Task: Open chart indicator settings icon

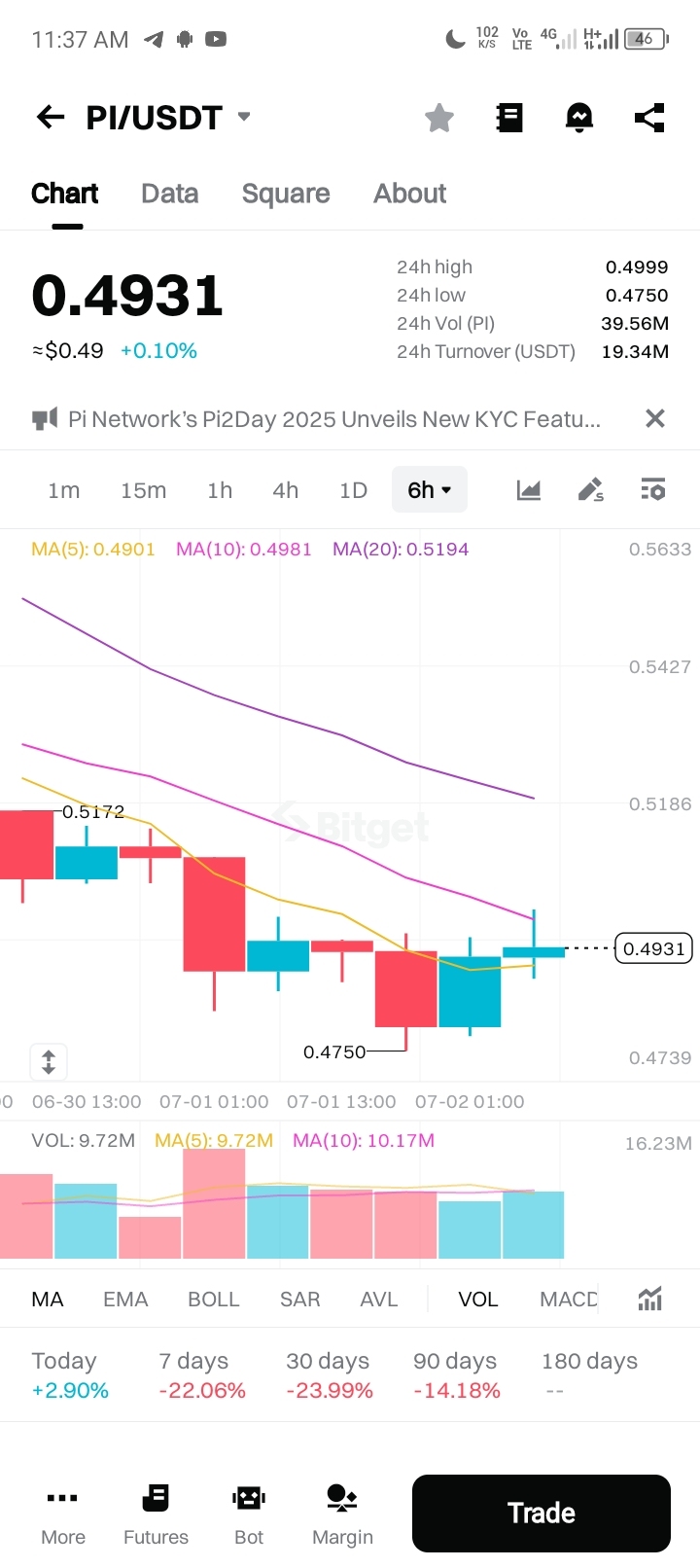Action: (653, 489)
